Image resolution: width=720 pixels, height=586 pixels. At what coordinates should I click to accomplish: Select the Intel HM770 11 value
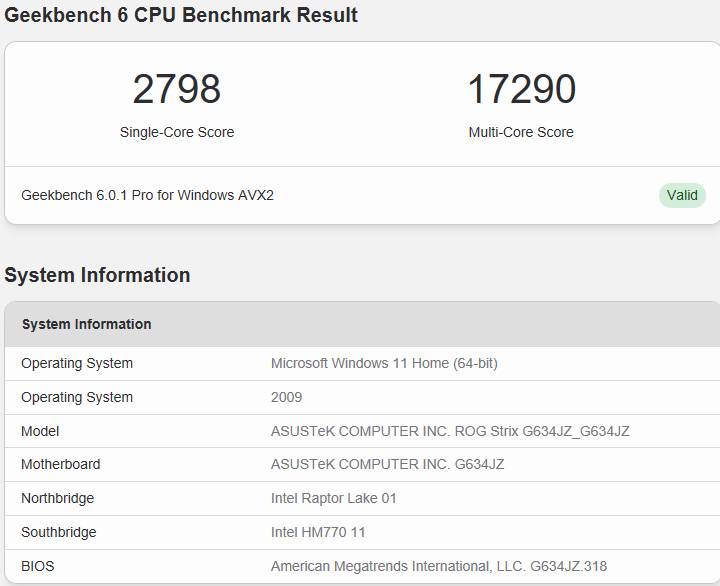click(318, 532)
